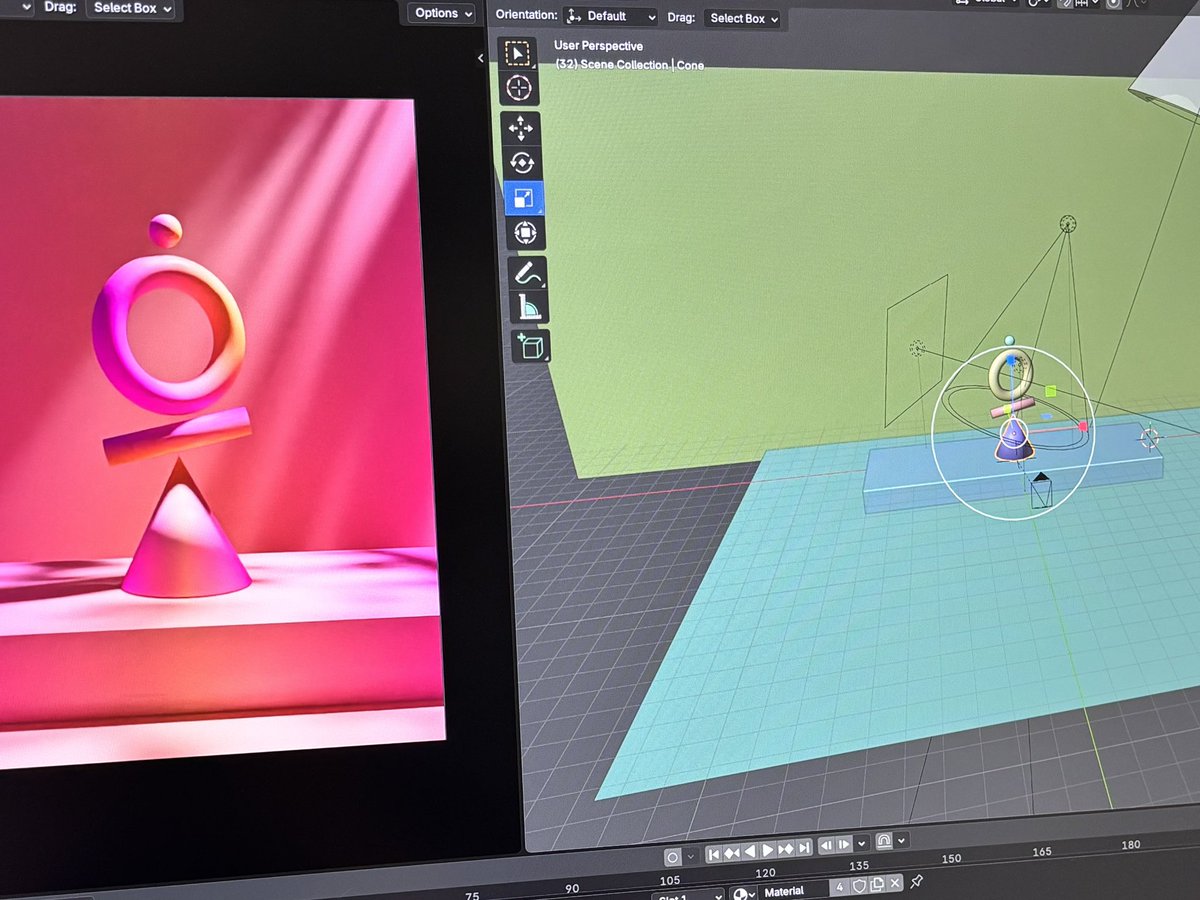Image resolution: width=1200 pixels, height=900 pixels.
Task: Expand the snapping options dropdown
Action: [901, 841]
